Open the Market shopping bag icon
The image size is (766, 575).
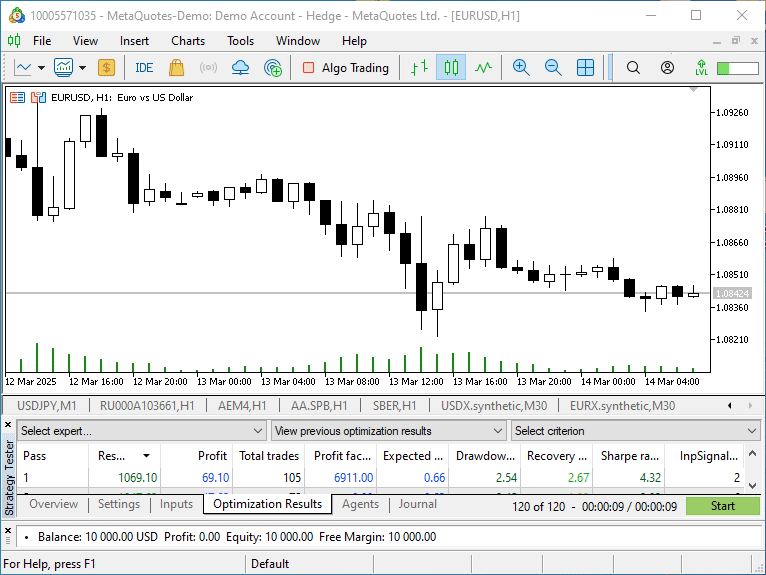pos(176,67)
